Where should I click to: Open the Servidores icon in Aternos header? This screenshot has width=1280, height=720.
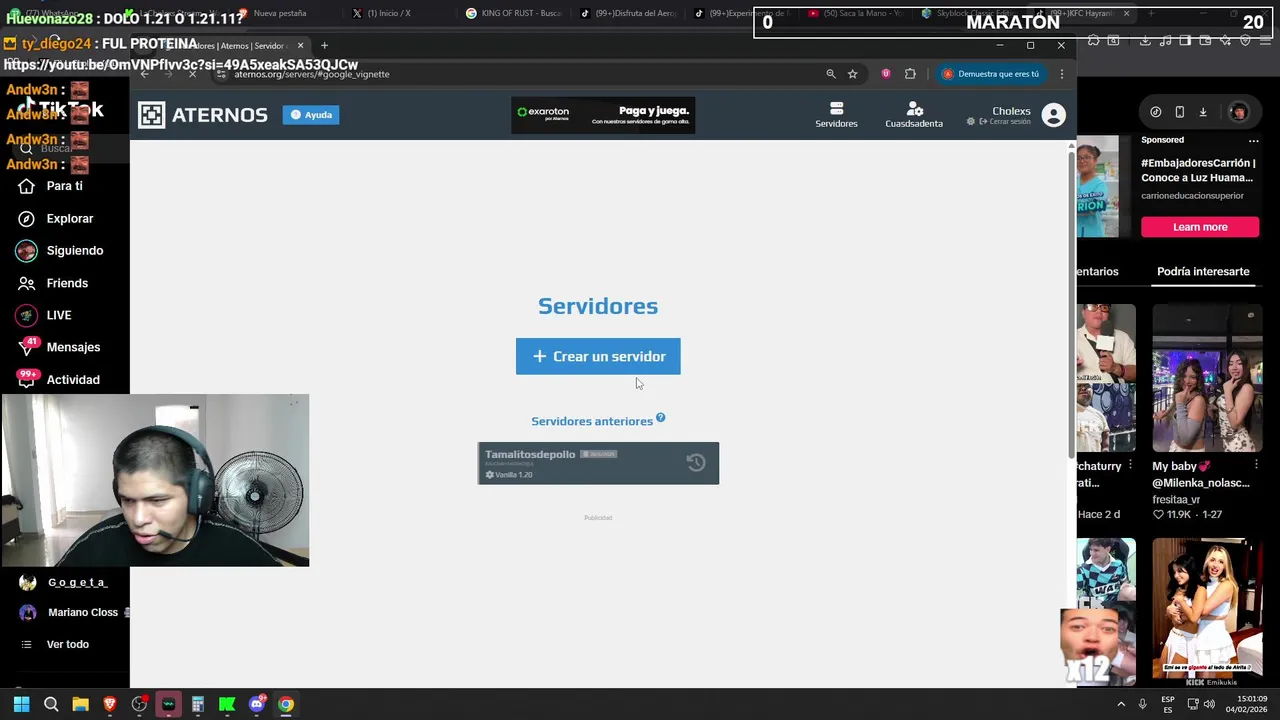point(836,115)
